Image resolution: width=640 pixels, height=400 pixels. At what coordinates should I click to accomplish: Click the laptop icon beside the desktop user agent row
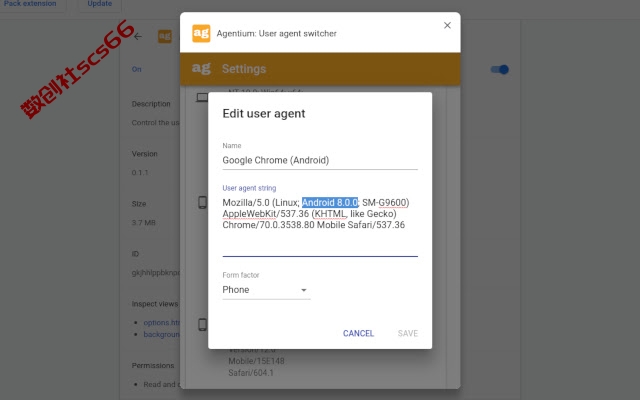[202, 98]
